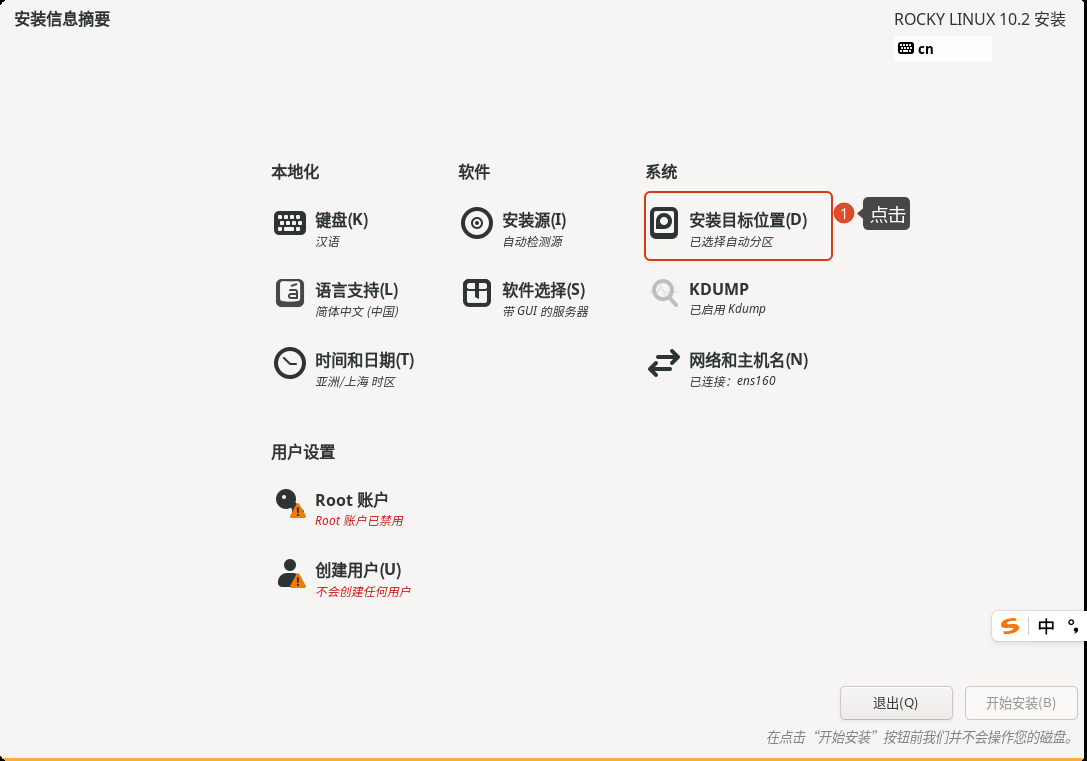This screenshot has width=1087, height=761.
Task: Click the disk warning hint text at bottom
Action: point(921,737)
